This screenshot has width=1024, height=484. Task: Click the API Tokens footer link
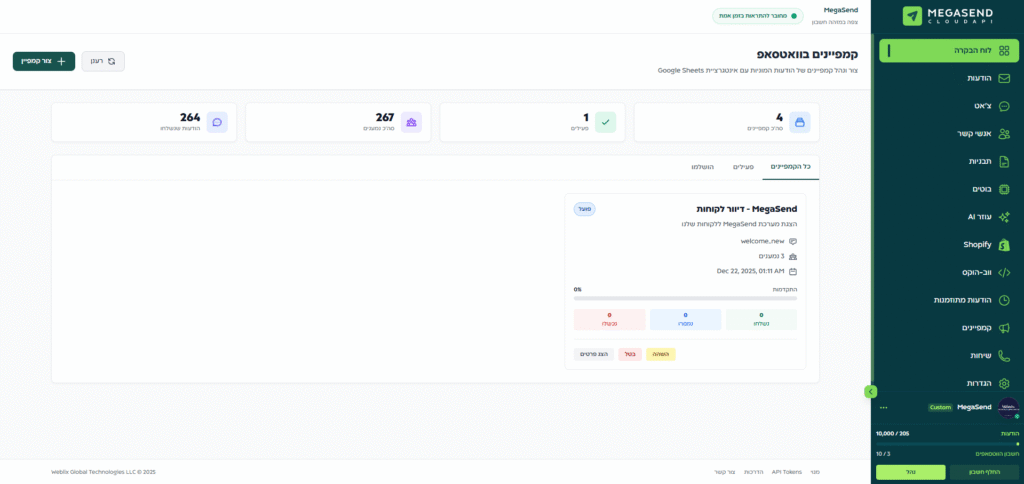[786, 472]
